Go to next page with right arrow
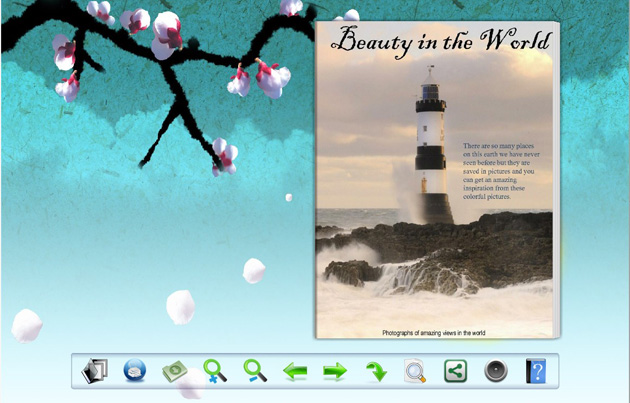Screen dimensions: 630x403 [x=335, y=371]
